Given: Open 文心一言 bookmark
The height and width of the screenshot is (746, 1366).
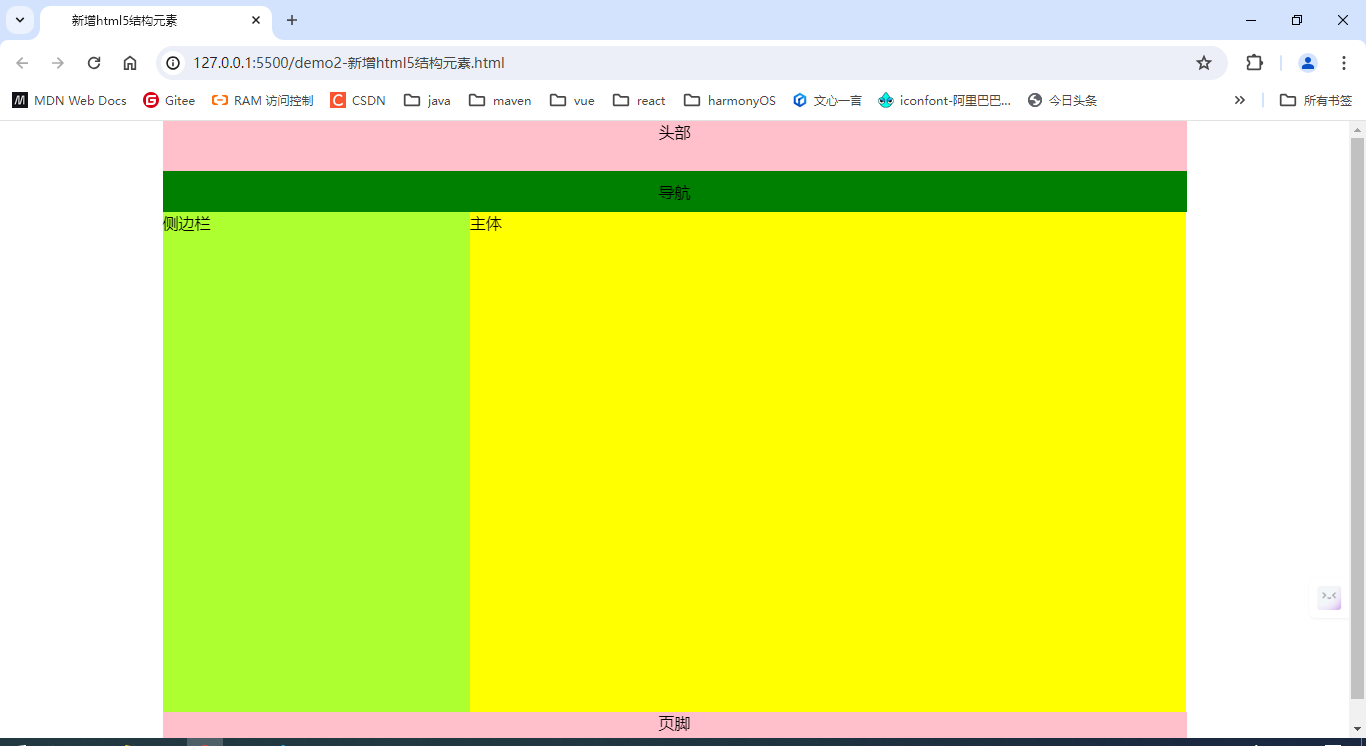Looking at the screenshot, I should pyautogui.click(x=827, y=100).
